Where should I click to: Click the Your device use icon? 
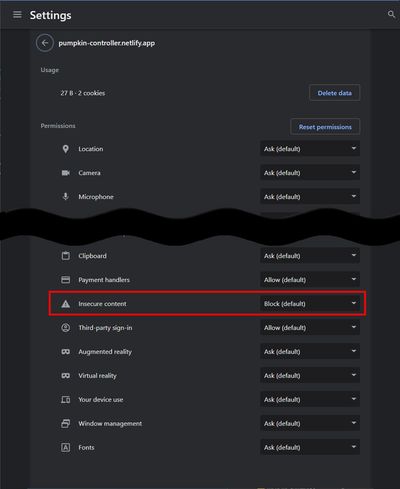click(66, 399)
